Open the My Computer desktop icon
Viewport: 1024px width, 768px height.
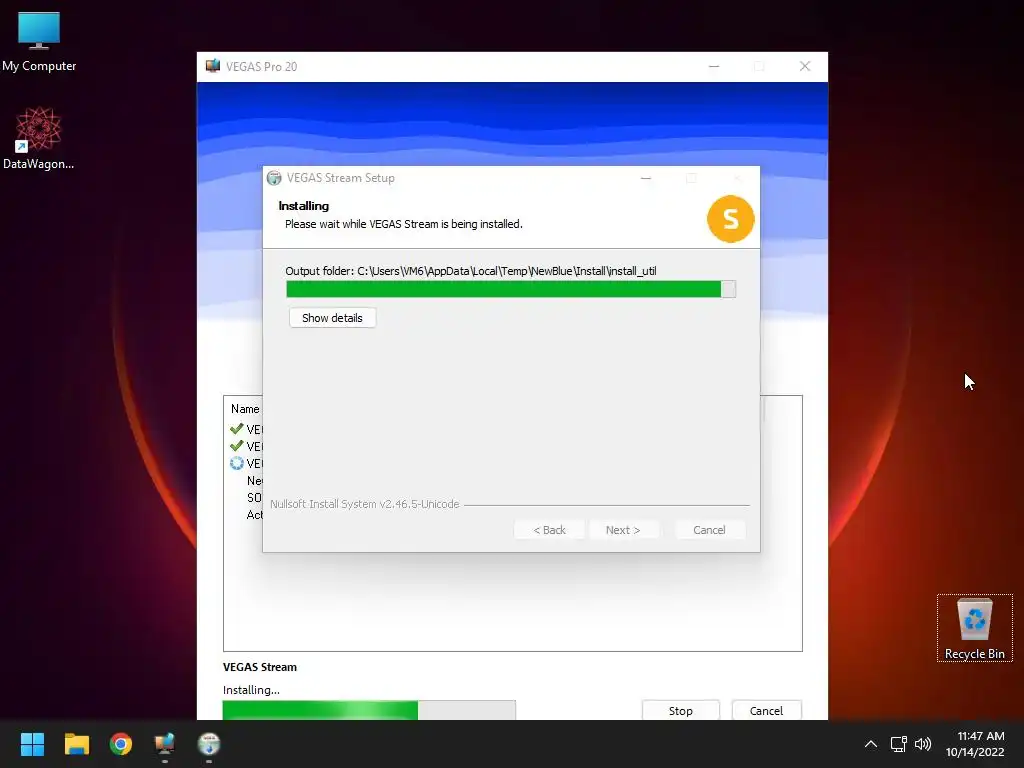pos(39,40)
